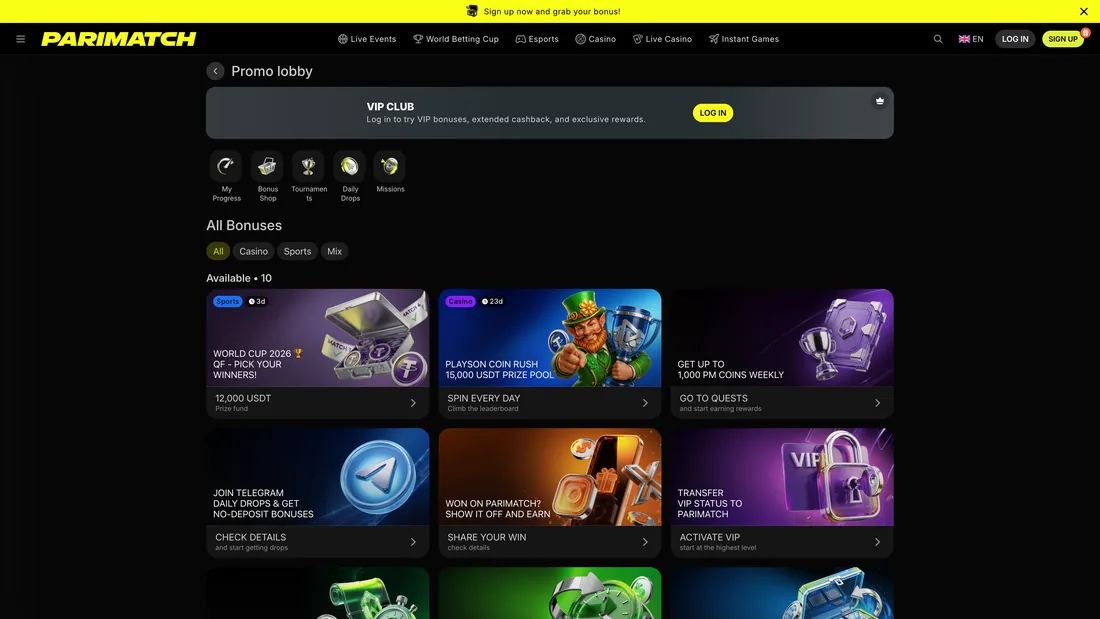Open World Betting Cup navigation item

click(x=456, y=39)
